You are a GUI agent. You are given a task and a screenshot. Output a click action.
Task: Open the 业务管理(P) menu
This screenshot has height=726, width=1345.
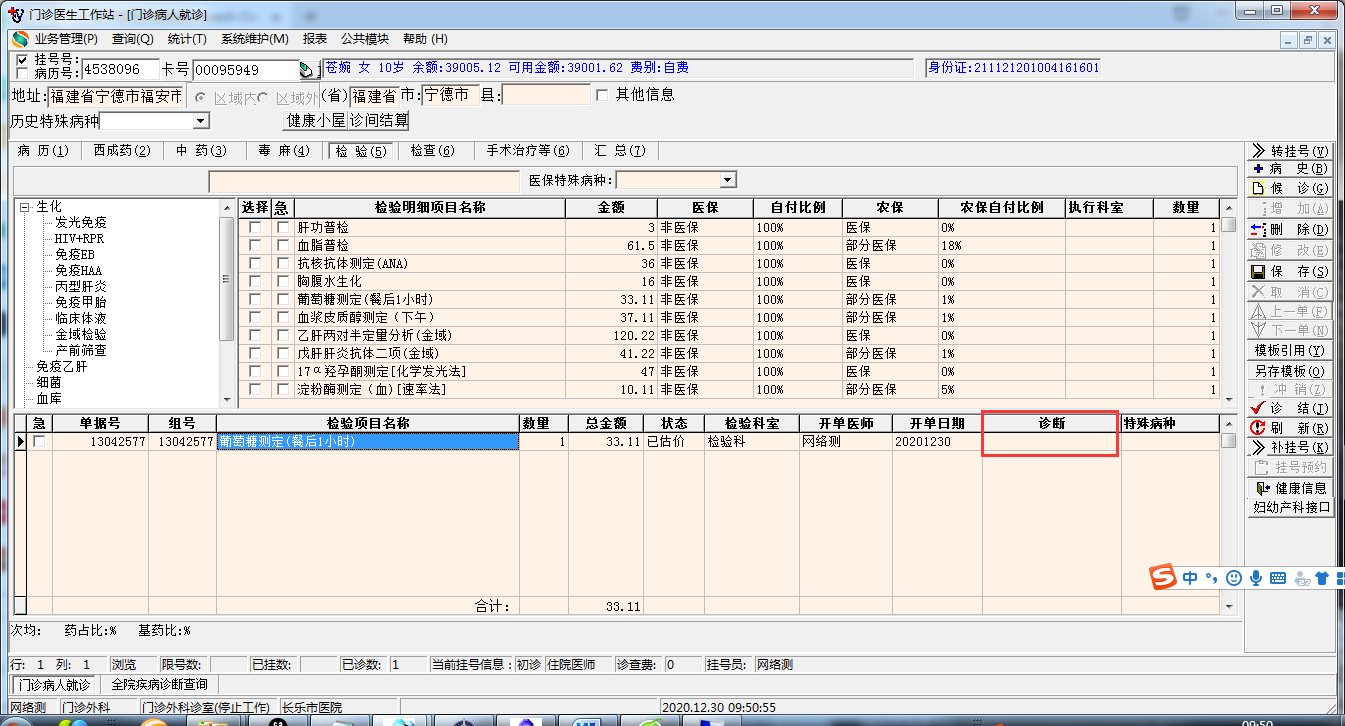[66, 39]
